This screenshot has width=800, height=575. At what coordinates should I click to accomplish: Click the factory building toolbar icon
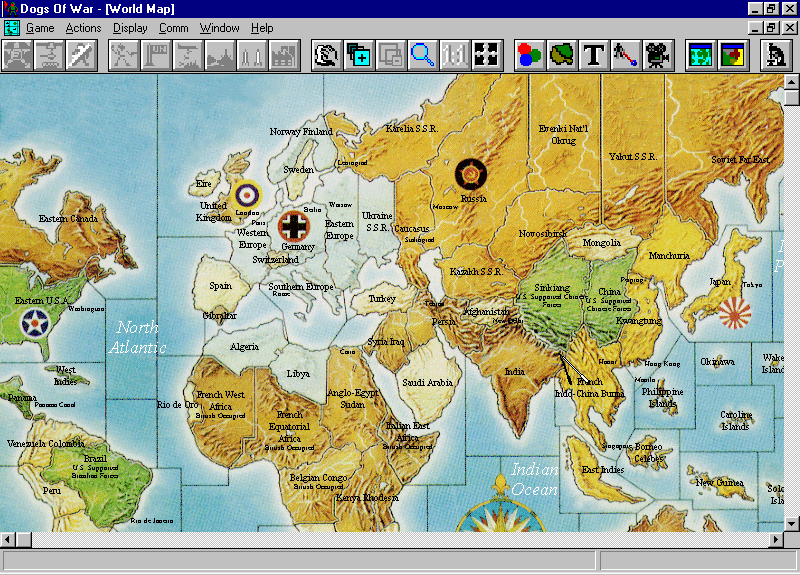[x=284, y=55]
